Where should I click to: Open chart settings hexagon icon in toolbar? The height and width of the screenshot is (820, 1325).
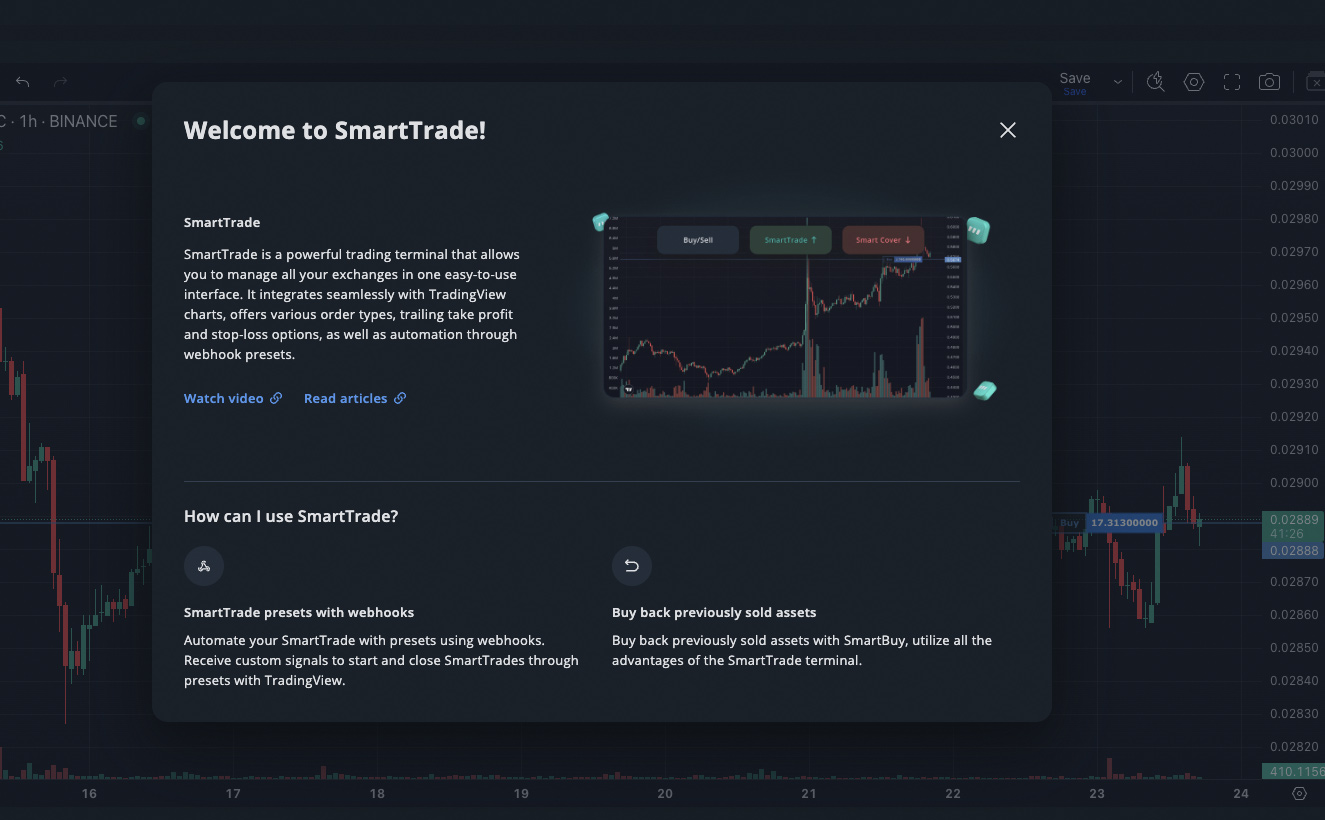pos(1194,82)
